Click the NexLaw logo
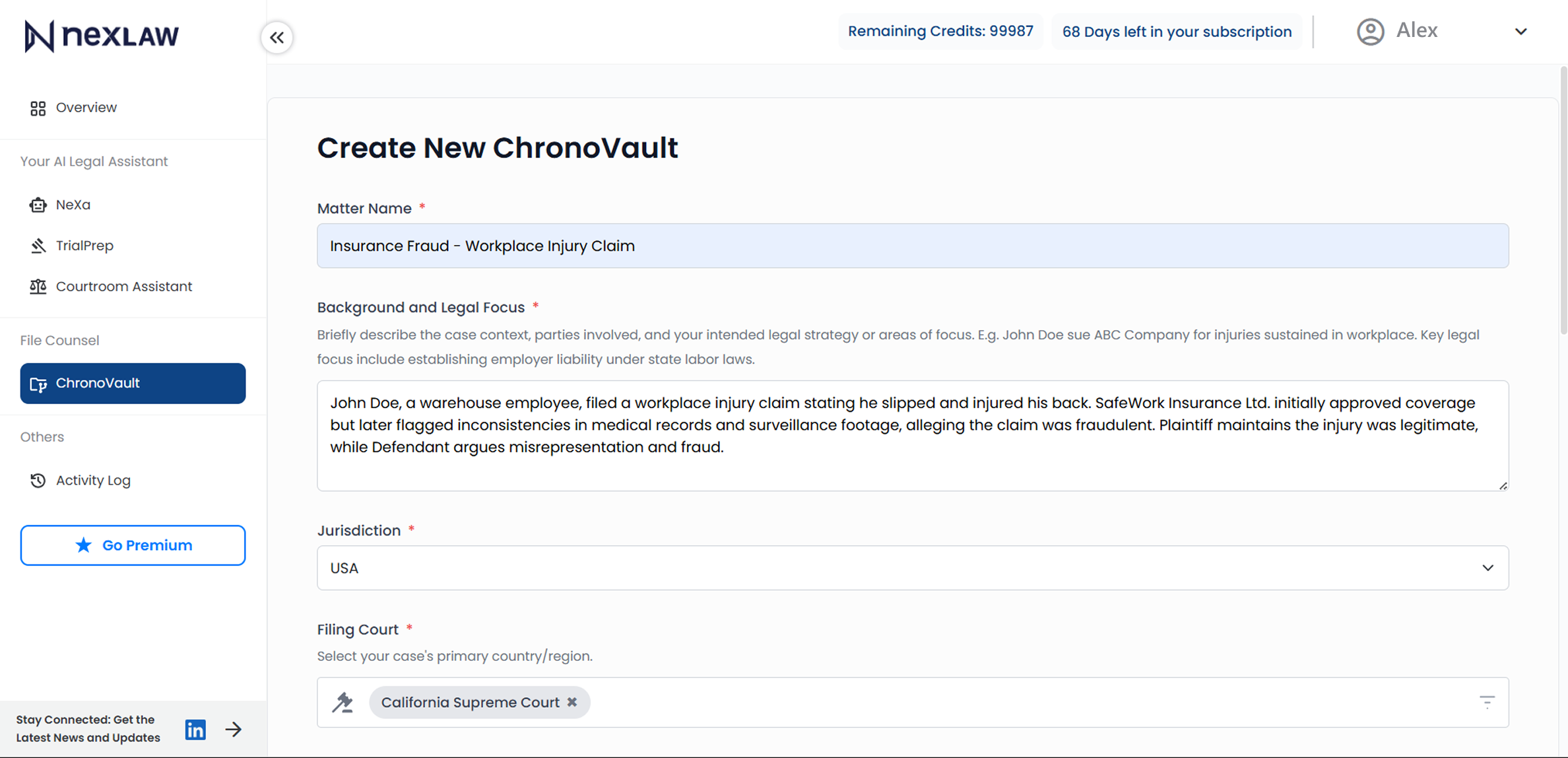 (102, 36)
